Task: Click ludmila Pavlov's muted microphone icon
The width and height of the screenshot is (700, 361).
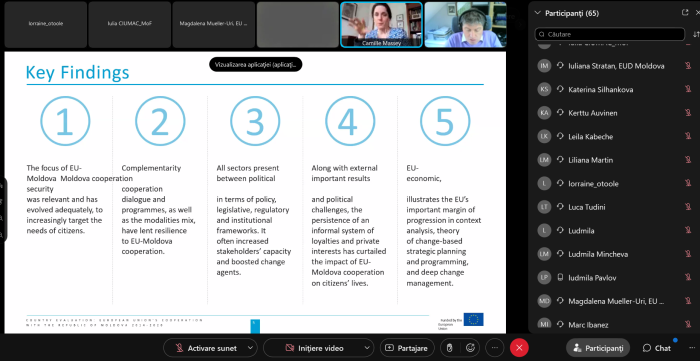Action: coord(688,278)
